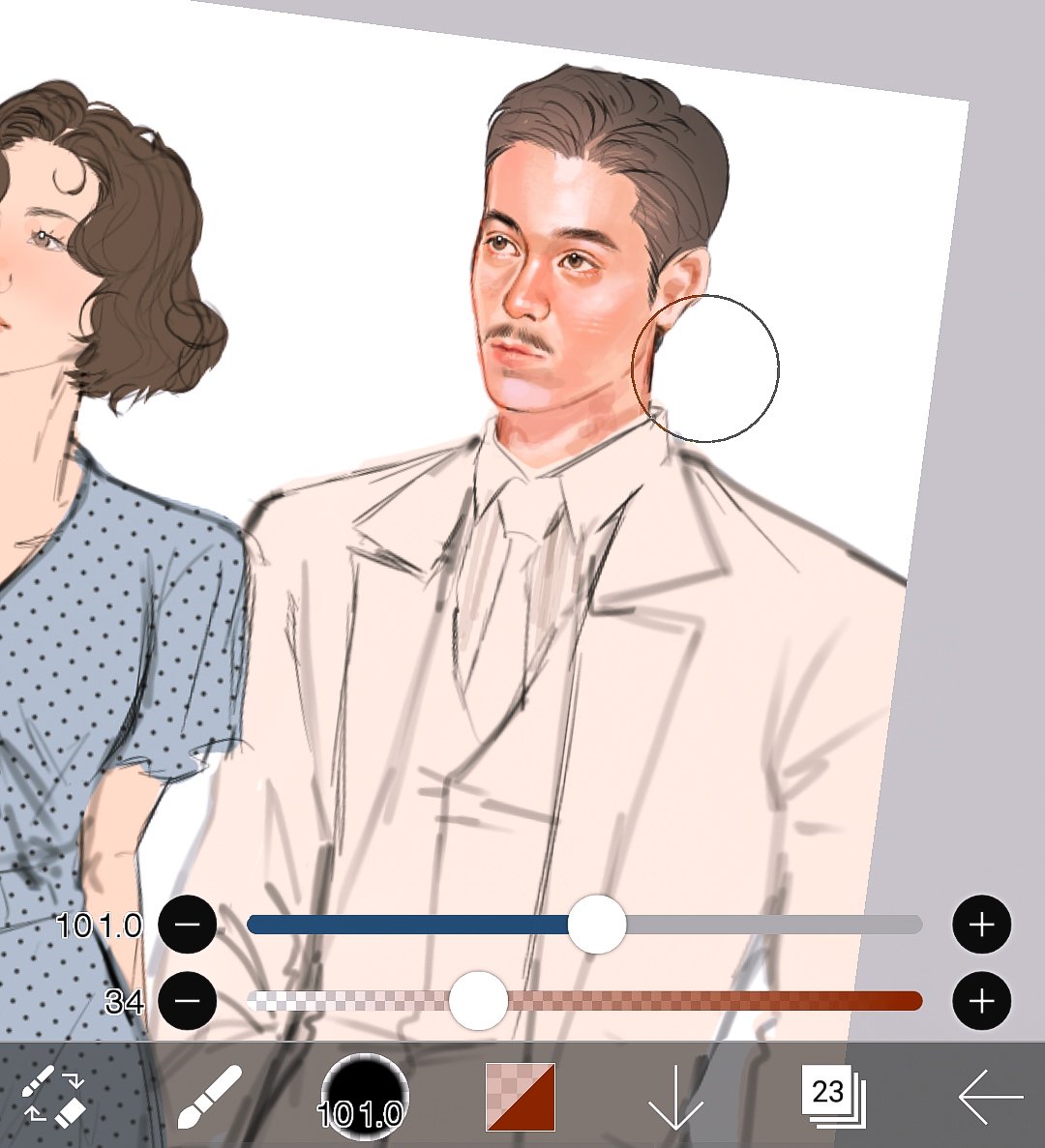This screenshot has width=1045, height=1148.
Task: Open the layers panel showing 23
Action: [833, 1096]
